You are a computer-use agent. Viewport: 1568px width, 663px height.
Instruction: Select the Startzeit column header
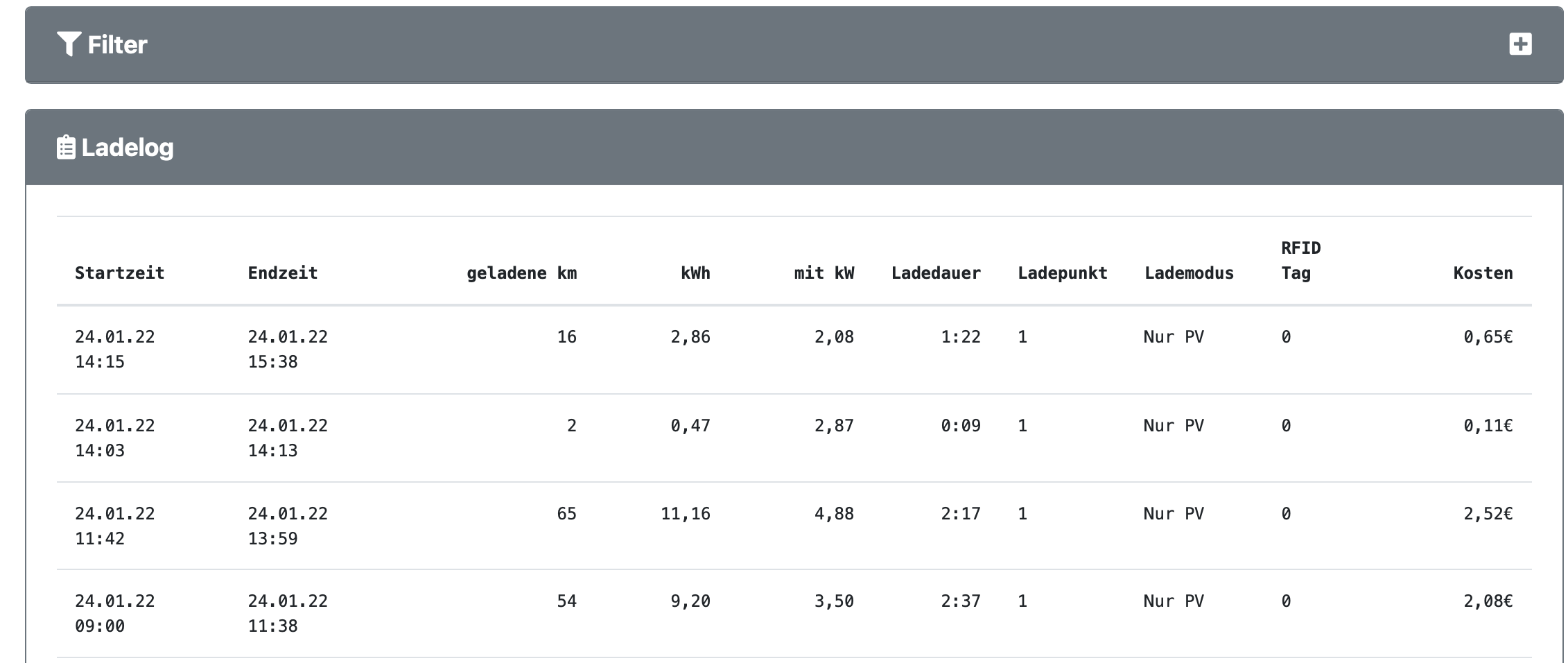coord(119,273)
